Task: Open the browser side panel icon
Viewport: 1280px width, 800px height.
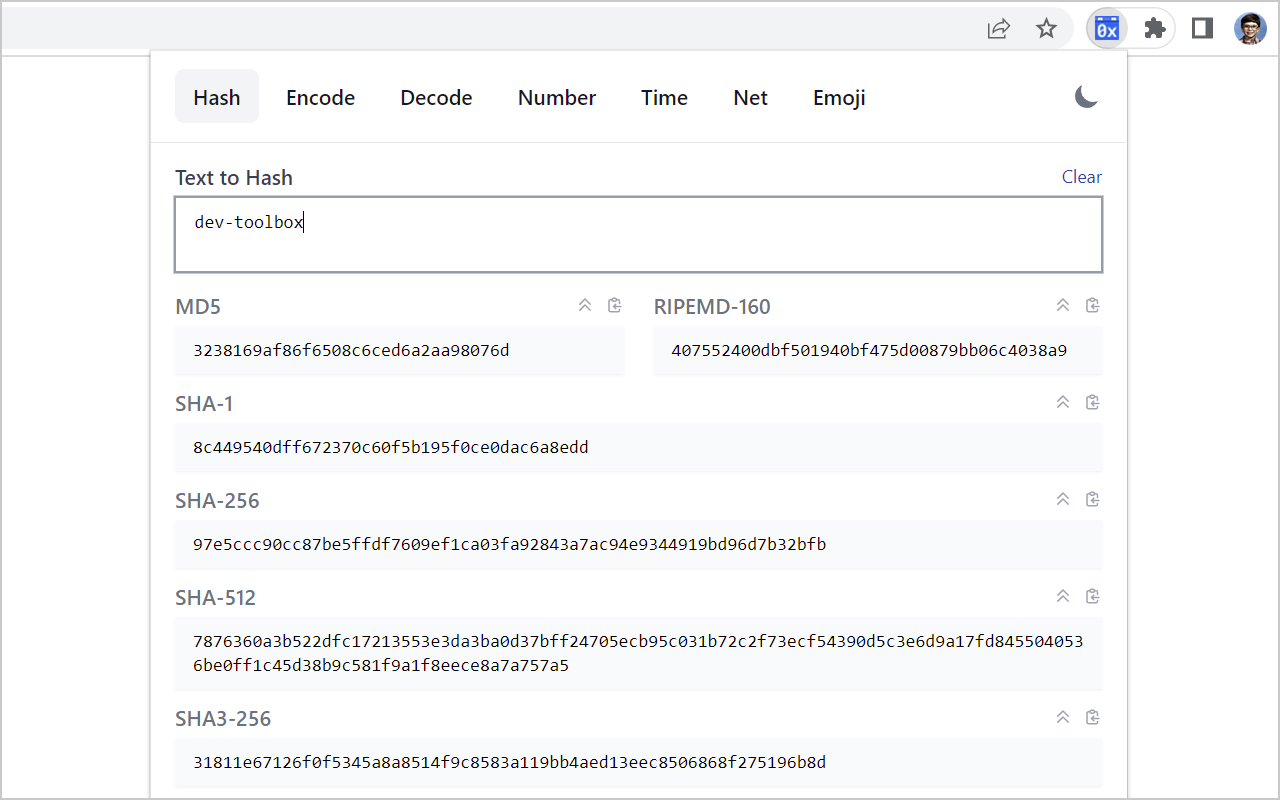Action: point(1202,28)
